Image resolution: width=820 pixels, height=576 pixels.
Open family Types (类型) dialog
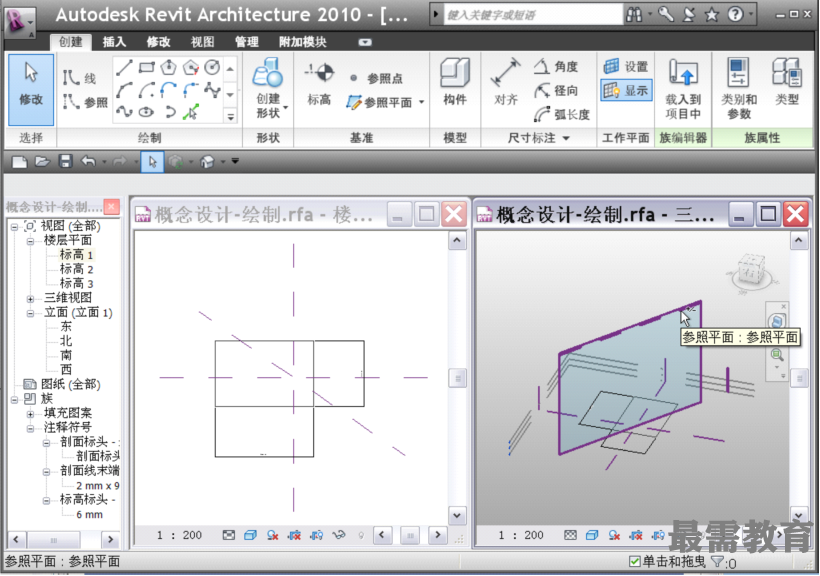787,82
